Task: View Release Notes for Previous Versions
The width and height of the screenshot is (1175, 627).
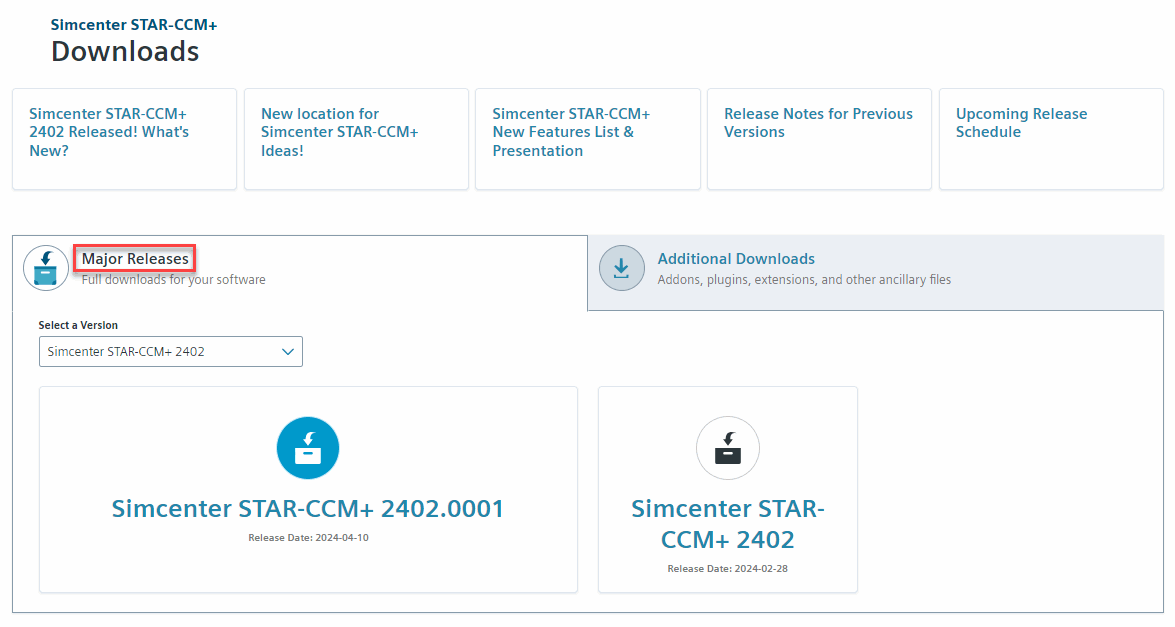Action: click(818, 123)
